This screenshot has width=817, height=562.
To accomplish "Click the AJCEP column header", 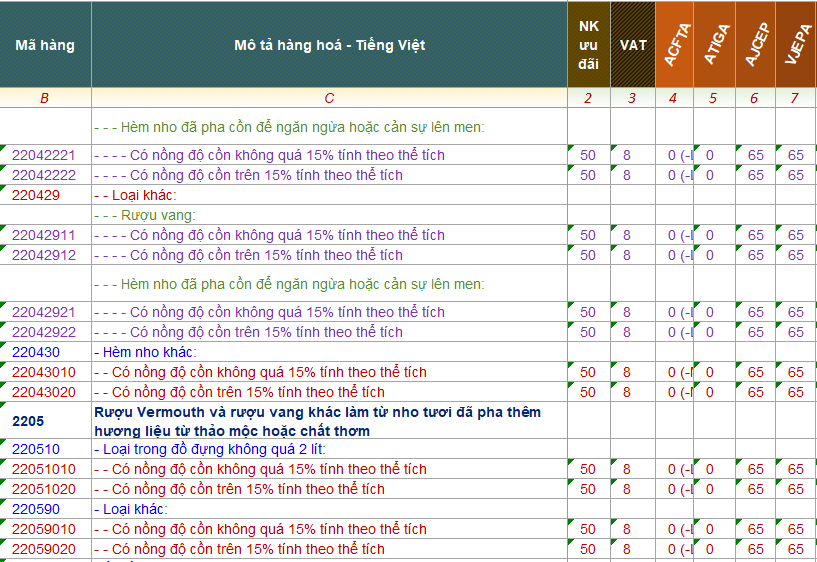I will click(754, 45).
